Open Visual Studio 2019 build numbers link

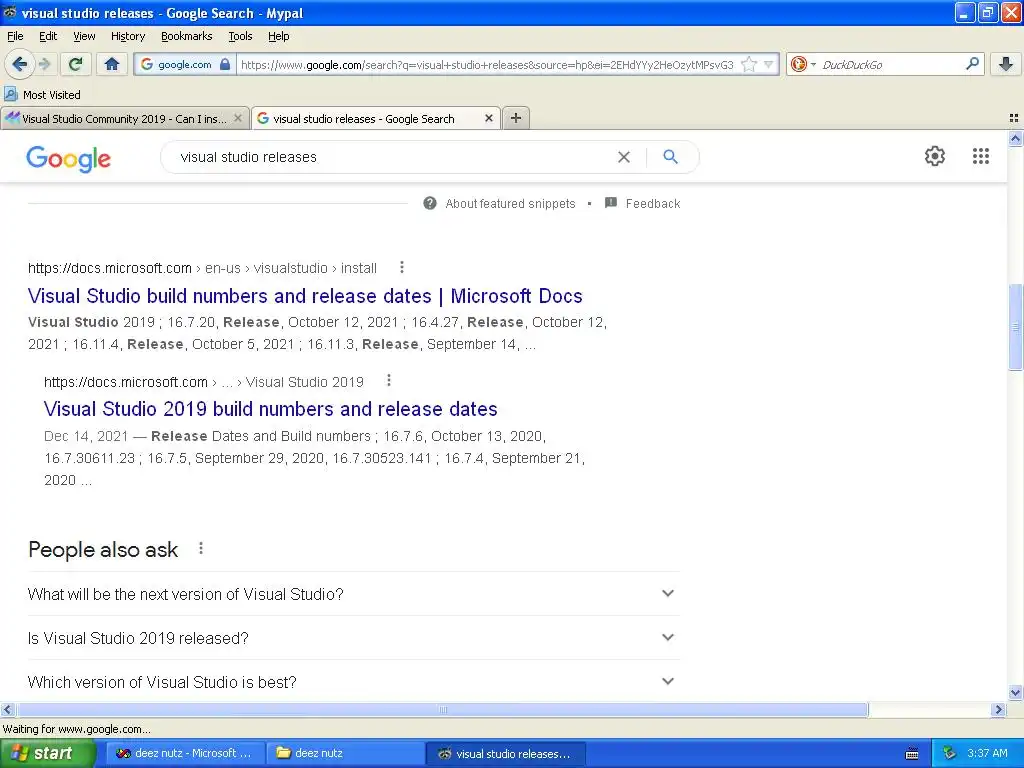[270, 409]
